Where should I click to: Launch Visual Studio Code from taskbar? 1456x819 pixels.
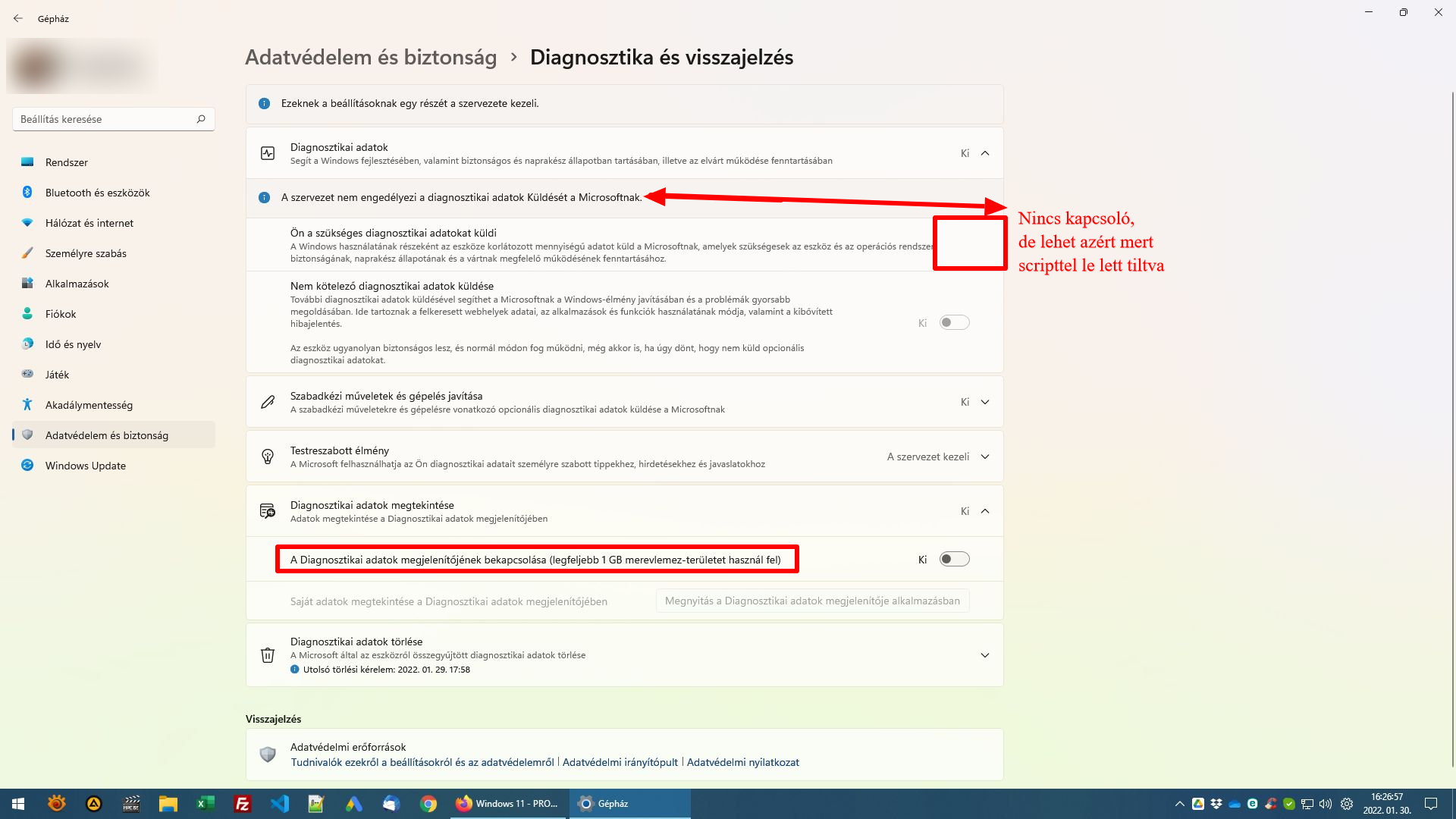[x=280, y=804]
